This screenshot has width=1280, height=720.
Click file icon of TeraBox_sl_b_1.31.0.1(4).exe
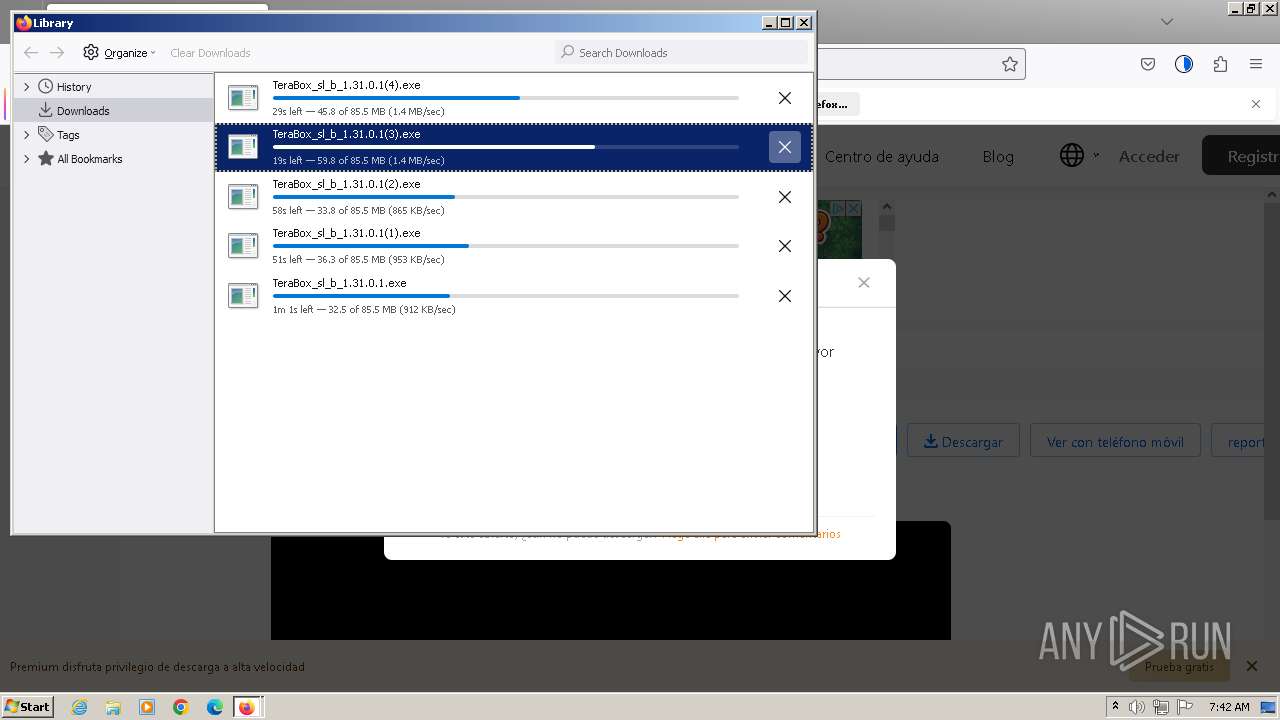coord(243,98)
